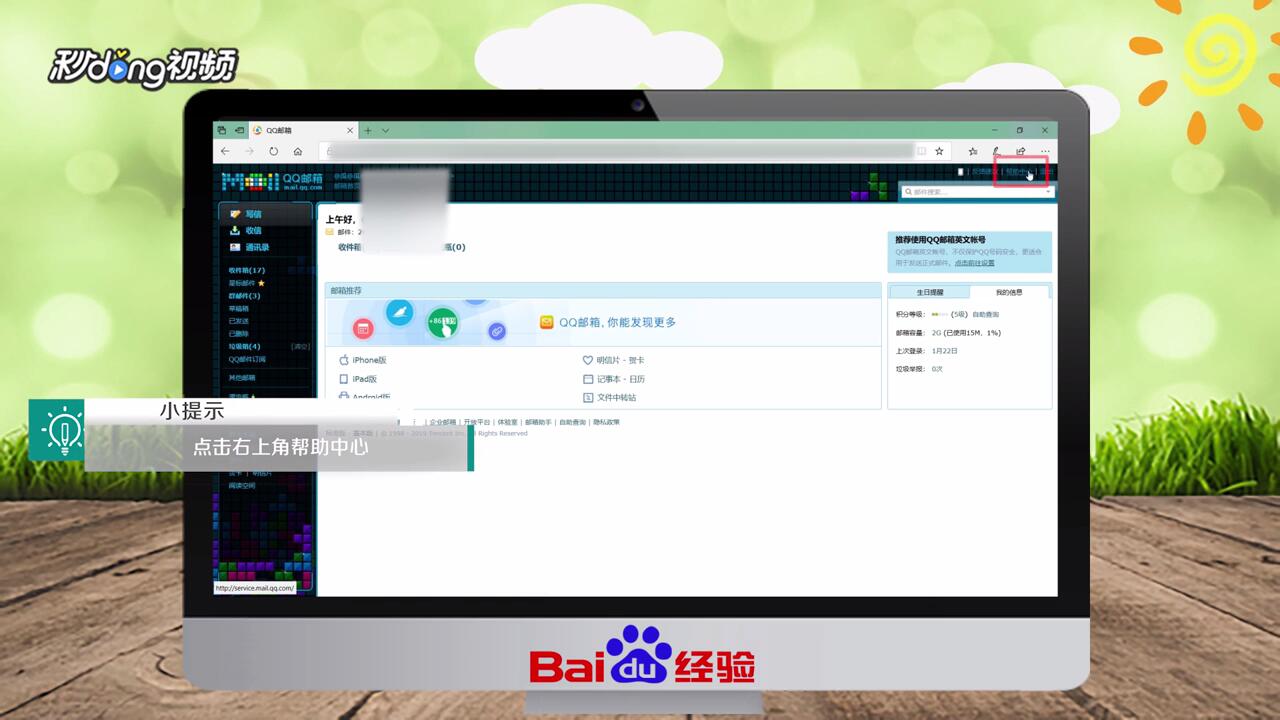This screenshot has height=720, width=1280.
Task: Open the 已删除 folder
Action: coord(238,334)
